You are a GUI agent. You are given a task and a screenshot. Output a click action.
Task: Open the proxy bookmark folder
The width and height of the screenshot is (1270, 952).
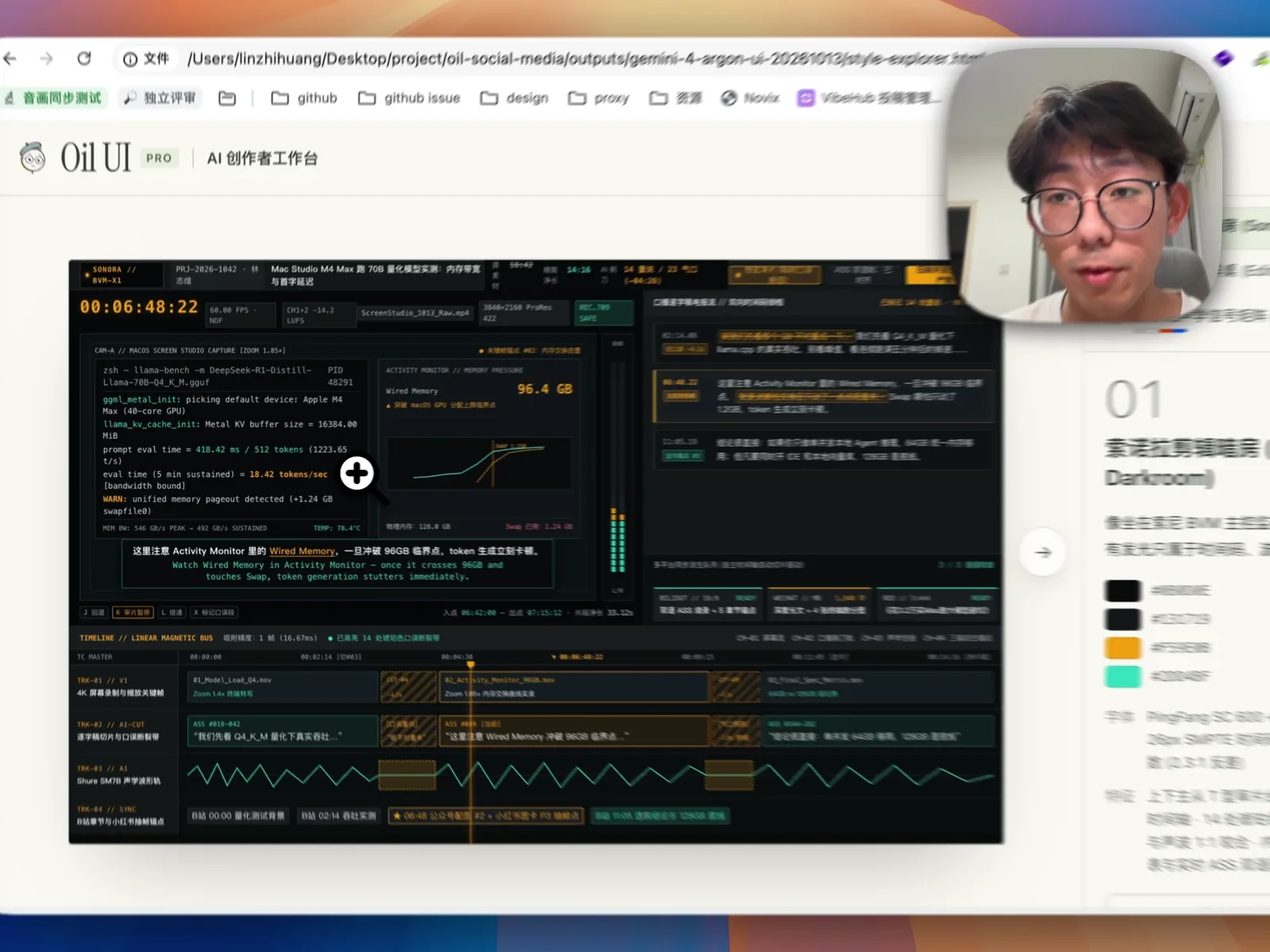[x=598, y=98]
